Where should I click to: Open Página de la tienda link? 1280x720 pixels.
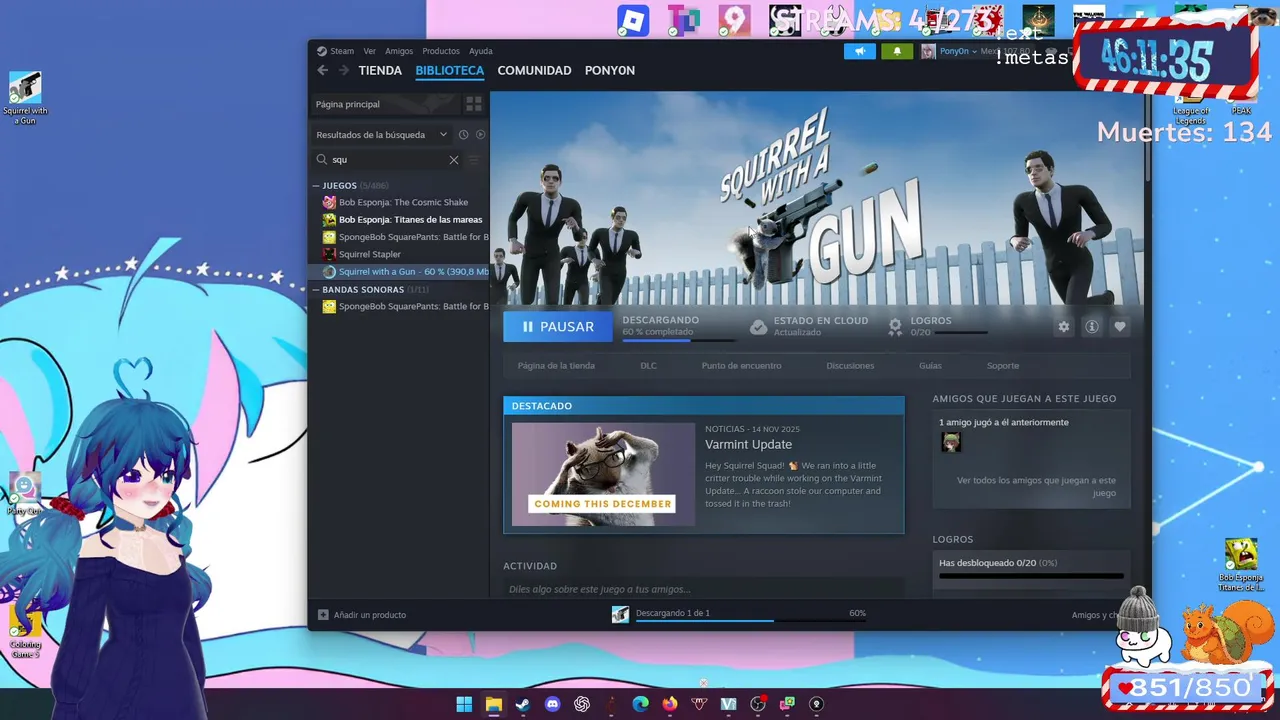(x=556, y=366)
